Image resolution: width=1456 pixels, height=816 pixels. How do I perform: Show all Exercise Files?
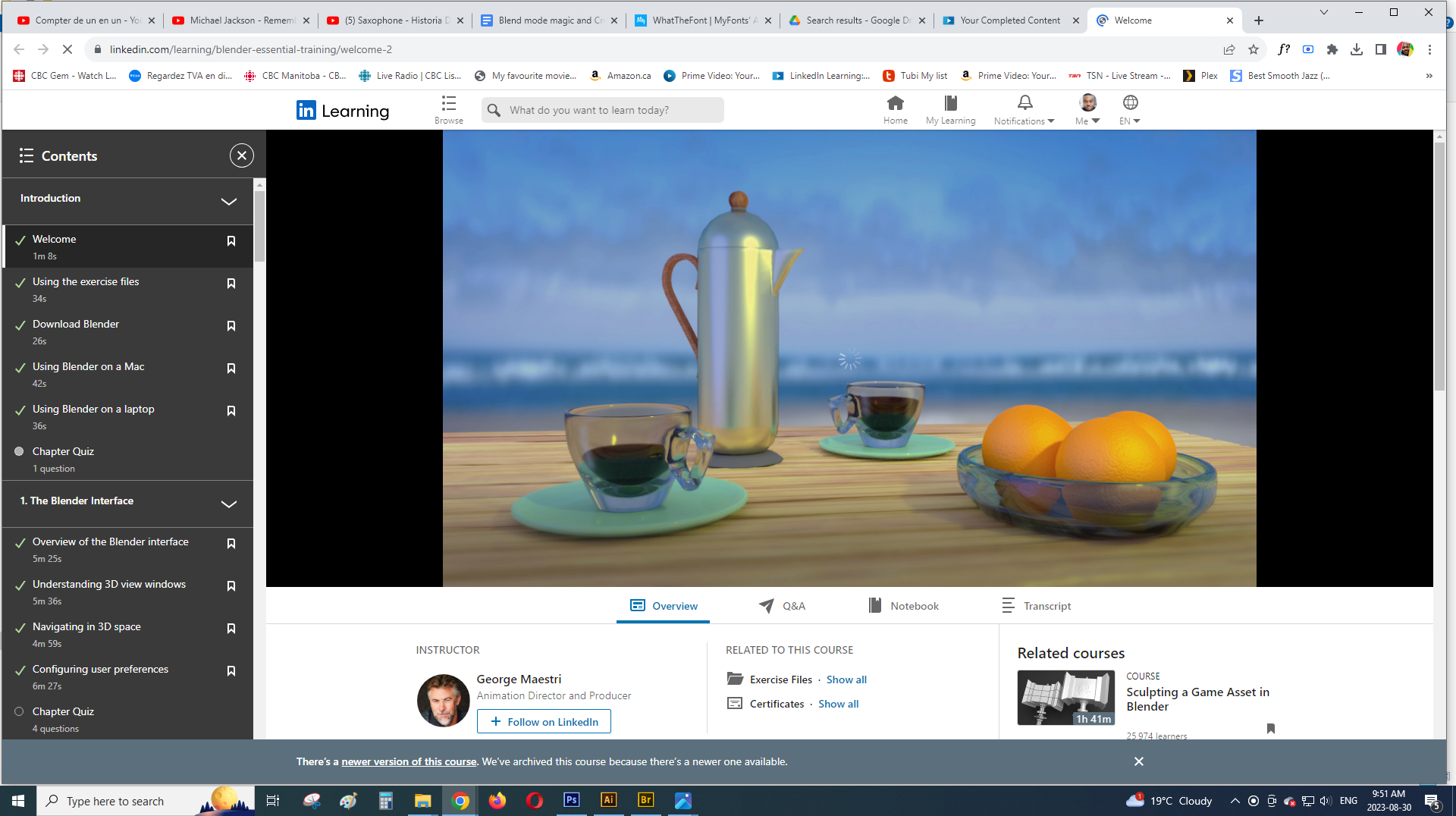[x=846, y=679]
